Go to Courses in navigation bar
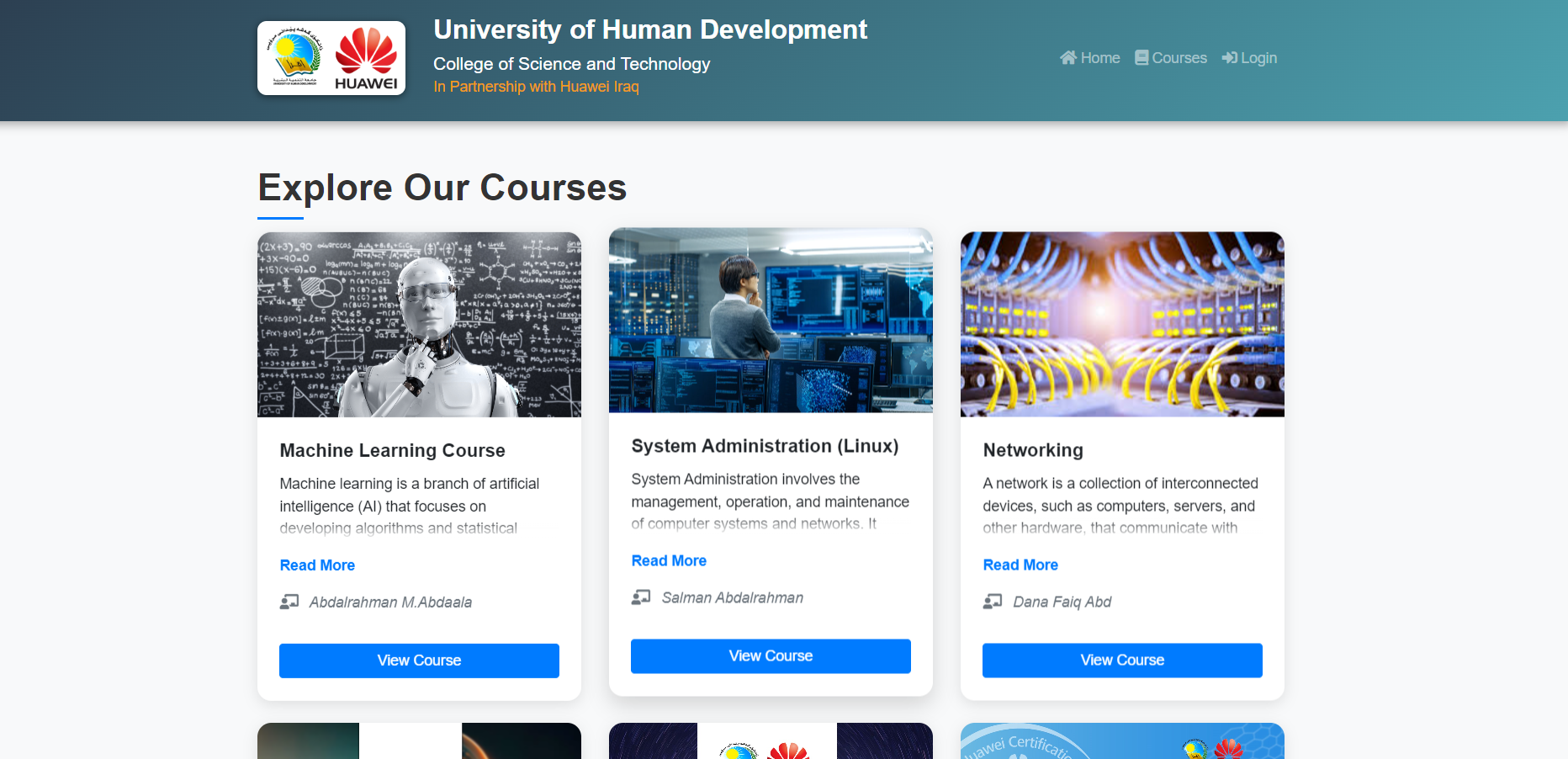This screenshot has height=759, width=1568. pyautogui.click(x=1179, y=58)
